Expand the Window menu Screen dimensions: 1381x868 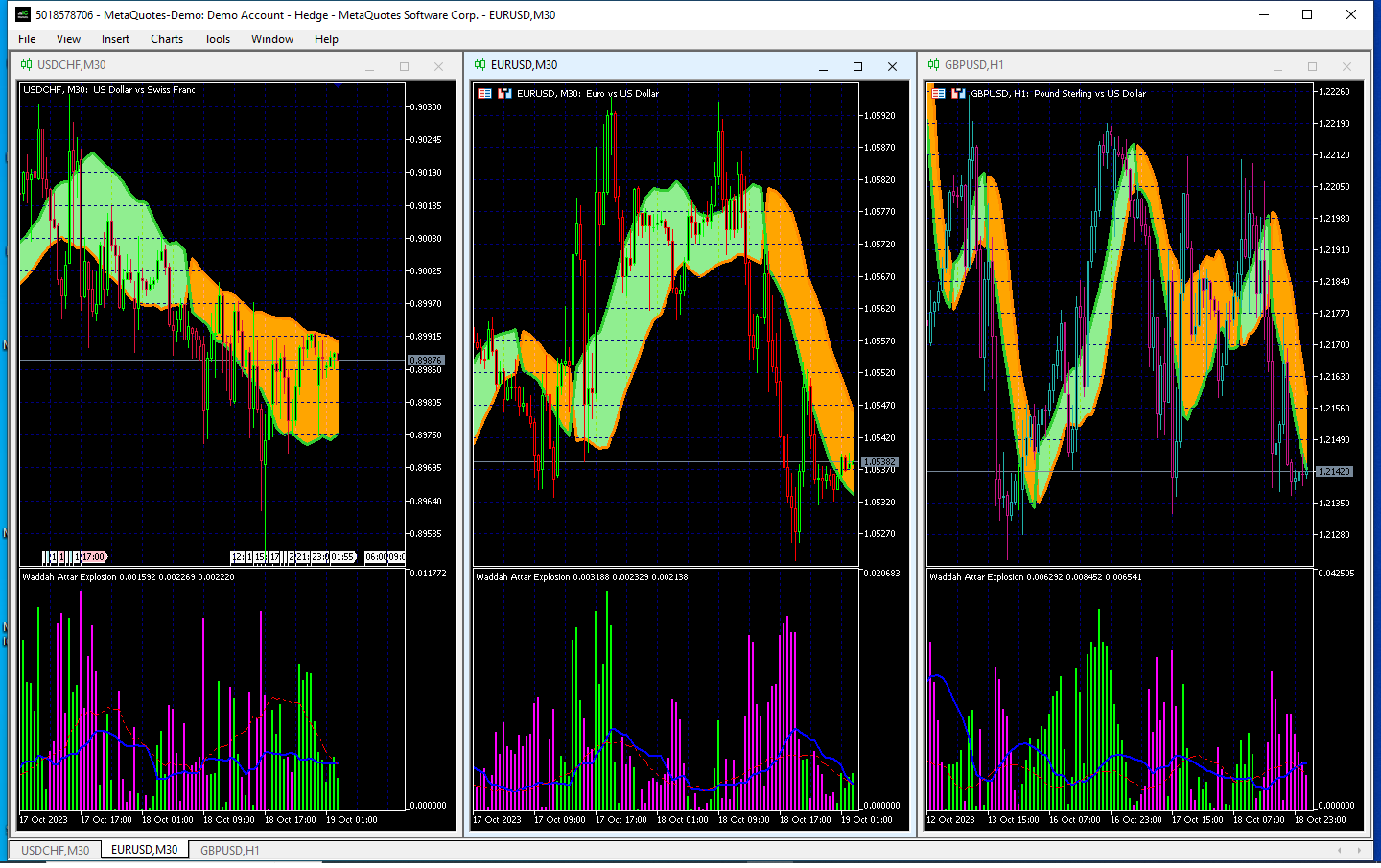[272, 39]
